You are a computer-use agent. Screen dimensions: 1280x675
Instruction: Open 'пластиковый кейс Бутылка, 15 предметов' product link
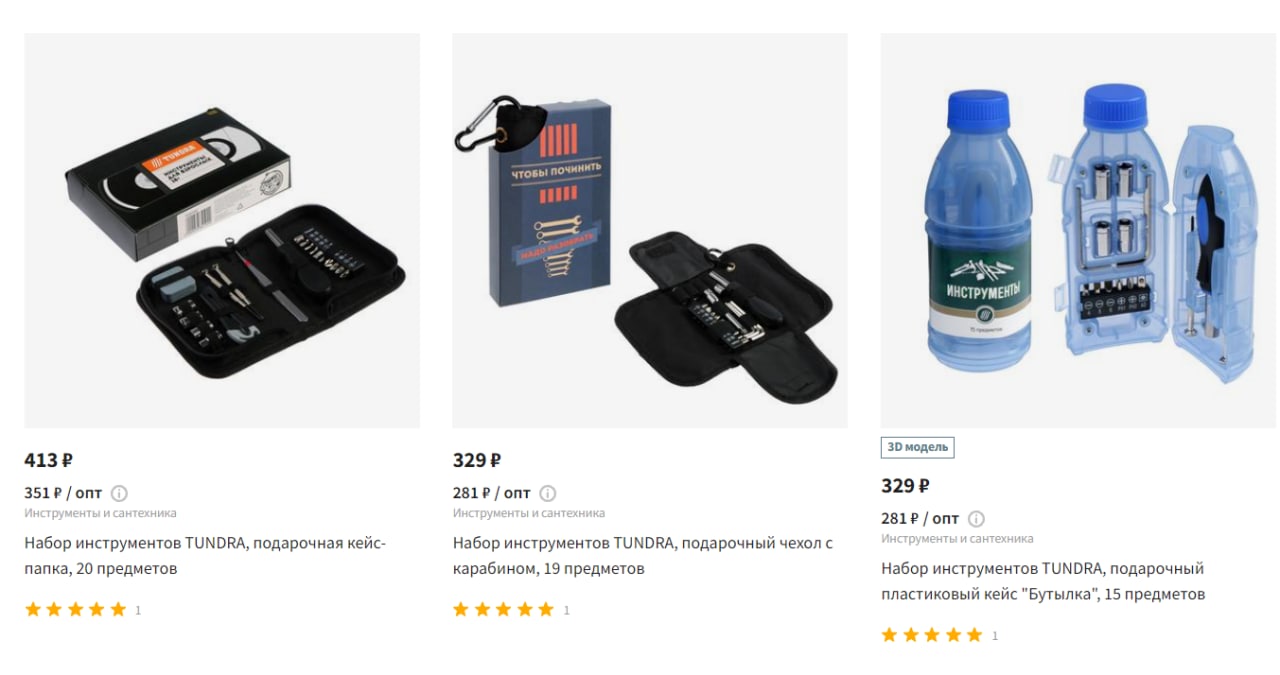tap(1043, 581)
